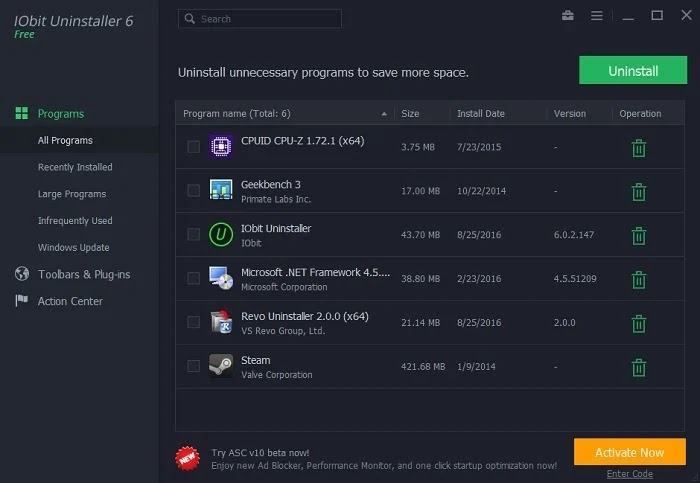
Task: Click the Revo Uninstaller trash icon
Action: pyautogui.click(x=639, y=324)
